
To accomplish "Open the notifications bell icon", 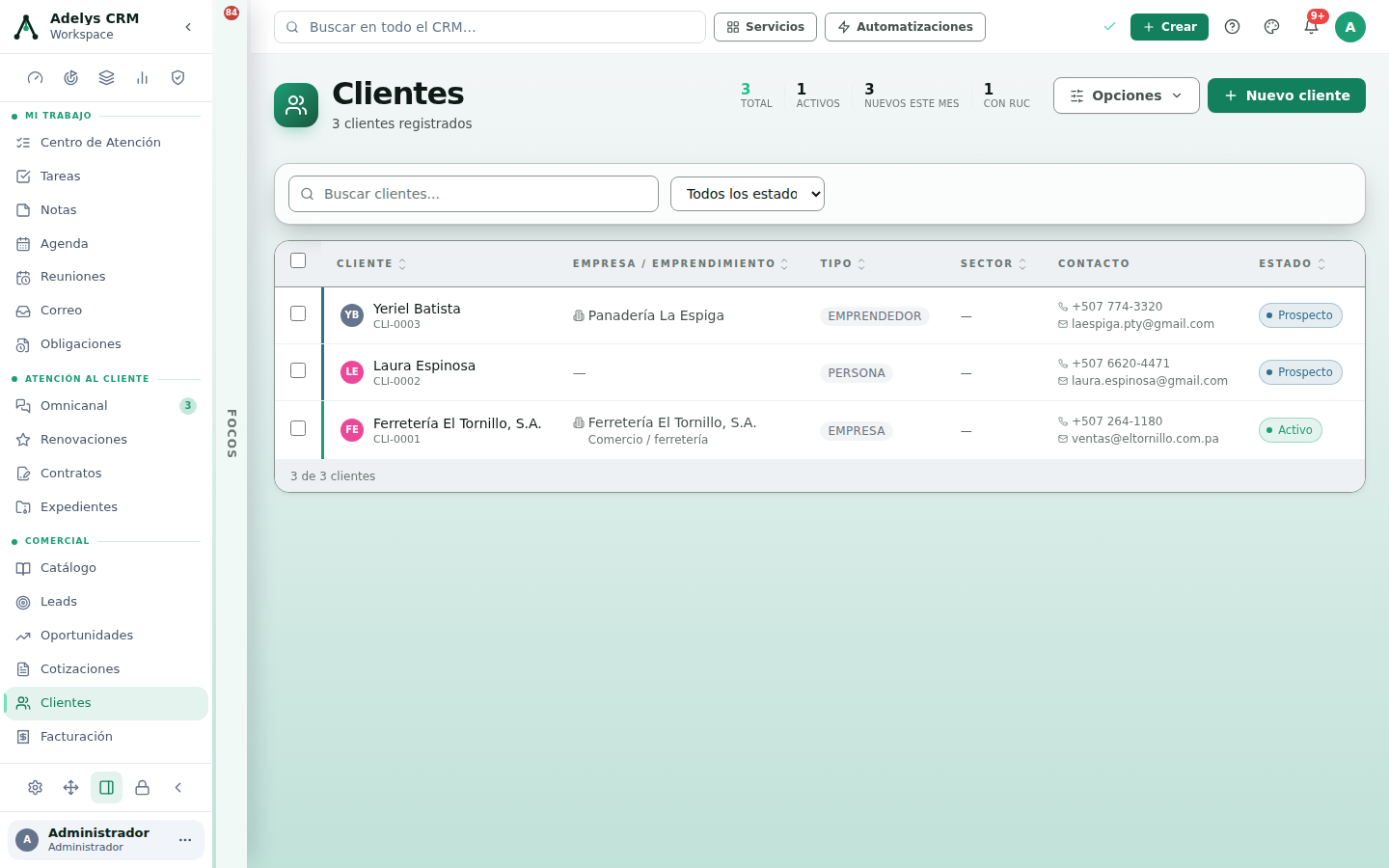I will [x=1311, y=27].
